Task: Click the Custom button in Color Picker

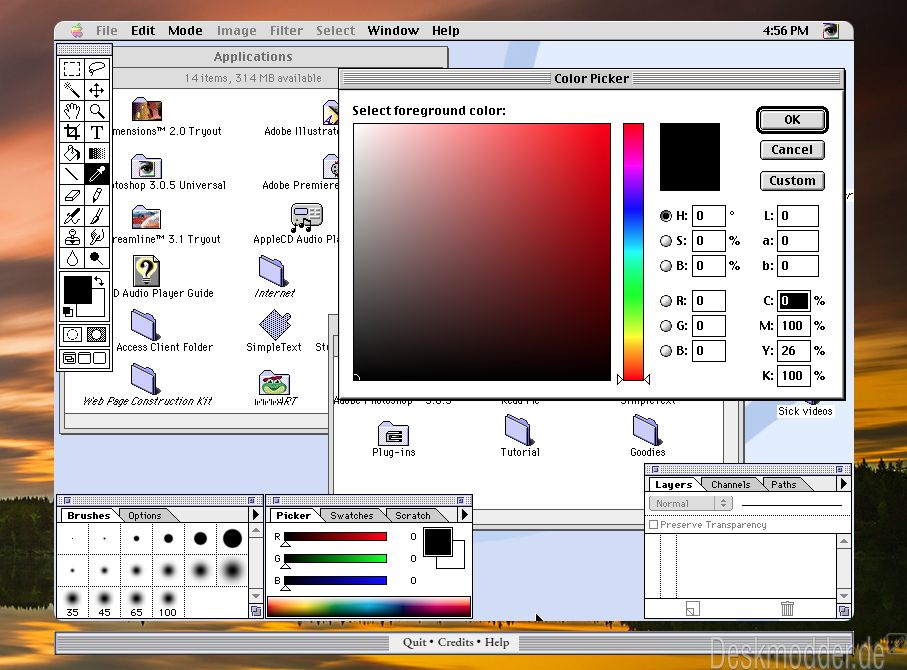Action: (x=792, y=181)
